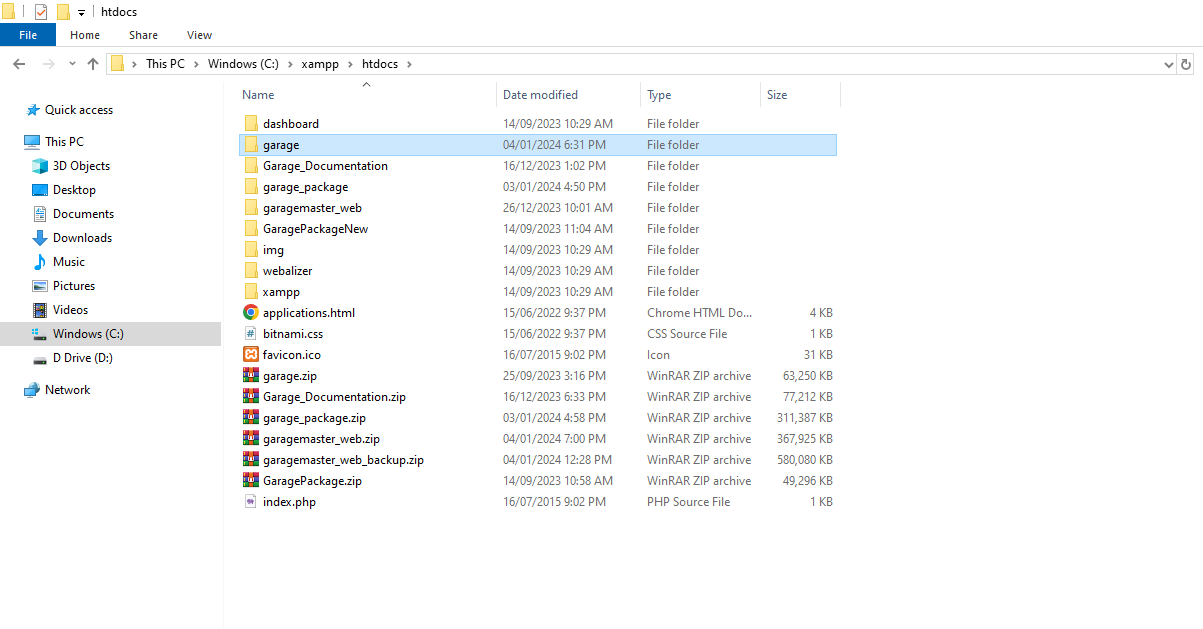The image size is (1203, 629).
Task: Sort by the Date modified column header
Action: pyautogui.click(x=540, y=95)
